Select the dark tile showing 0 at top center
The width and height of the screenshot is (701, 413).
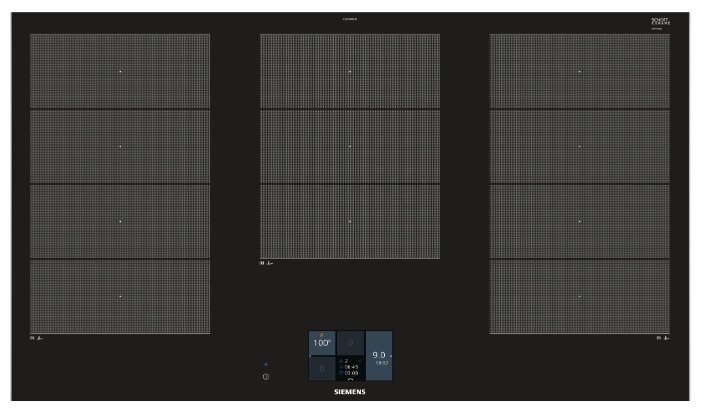click(x=350, y=343)
